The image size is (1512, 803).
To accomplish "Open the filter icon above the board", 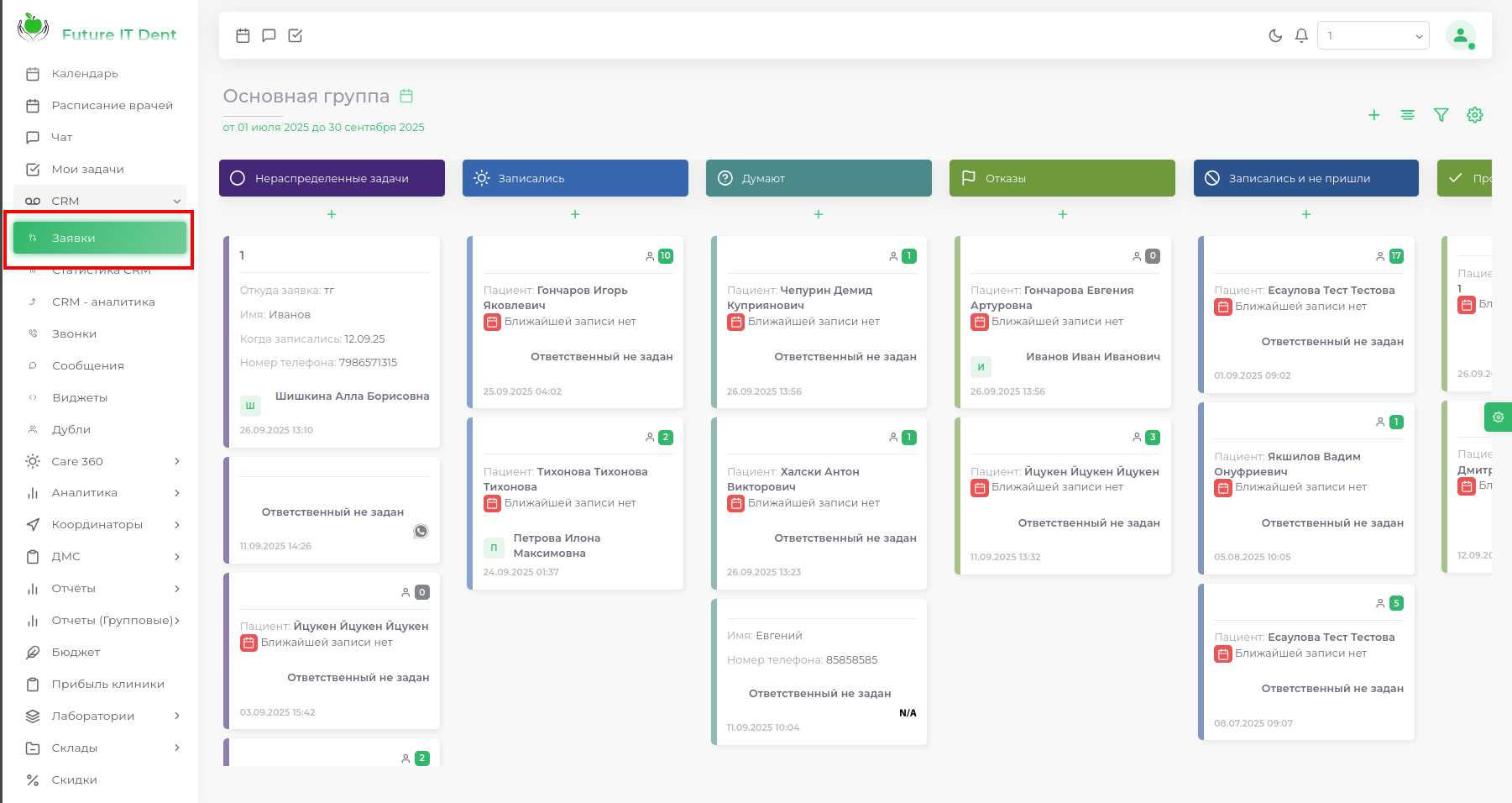I will (x=1441, y=115).
